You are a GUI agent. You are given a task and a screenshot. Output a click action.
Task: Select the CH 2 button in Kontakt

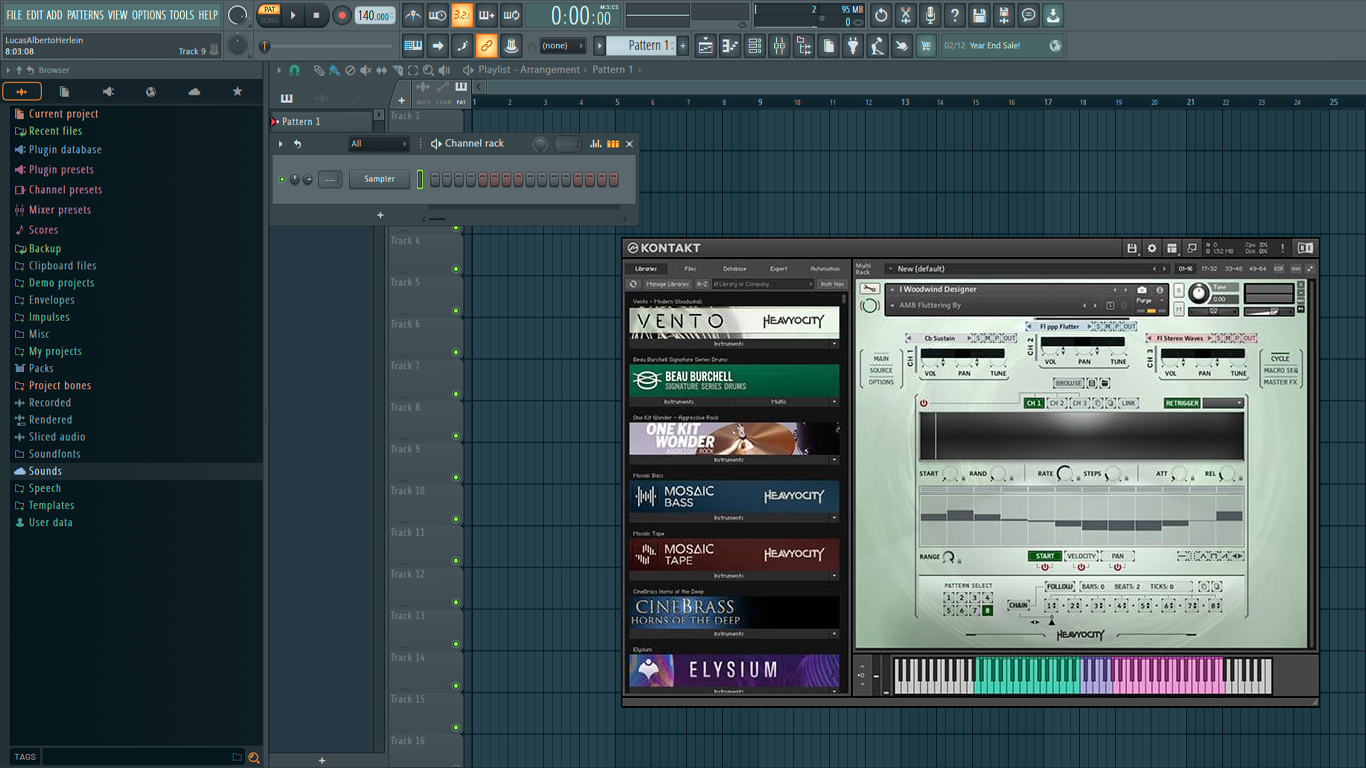[x=1056, y=403]
